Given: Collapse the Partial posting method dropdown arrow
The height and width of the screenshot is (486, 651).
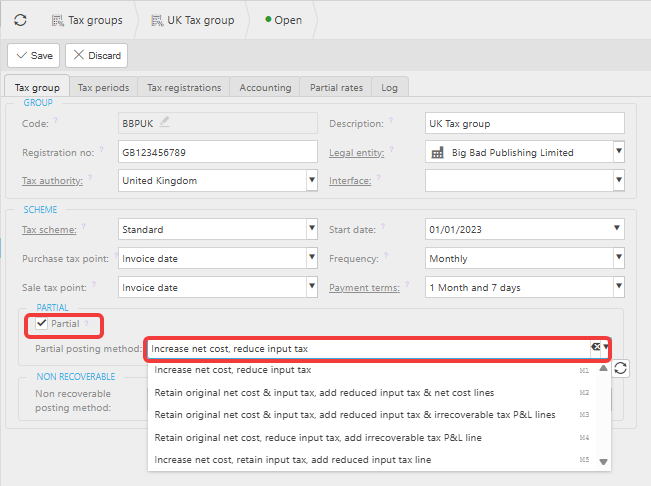Looking at the screenshot, I should pos(606,347).
